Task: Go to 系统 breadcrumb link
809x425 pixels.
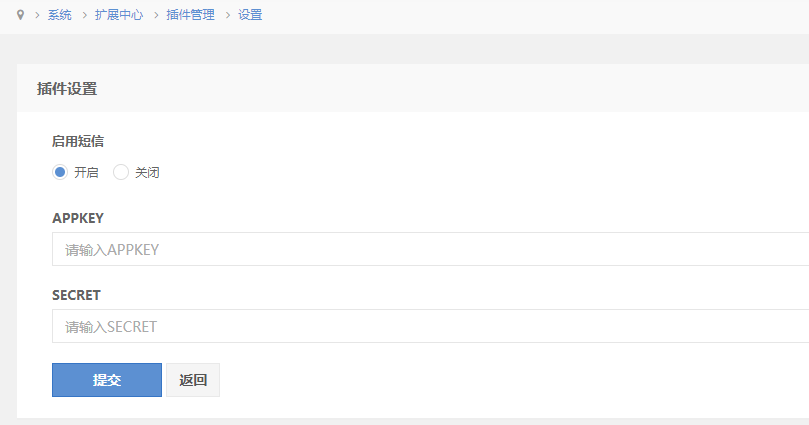Action: pyautogui.click(x=59, y=16)
